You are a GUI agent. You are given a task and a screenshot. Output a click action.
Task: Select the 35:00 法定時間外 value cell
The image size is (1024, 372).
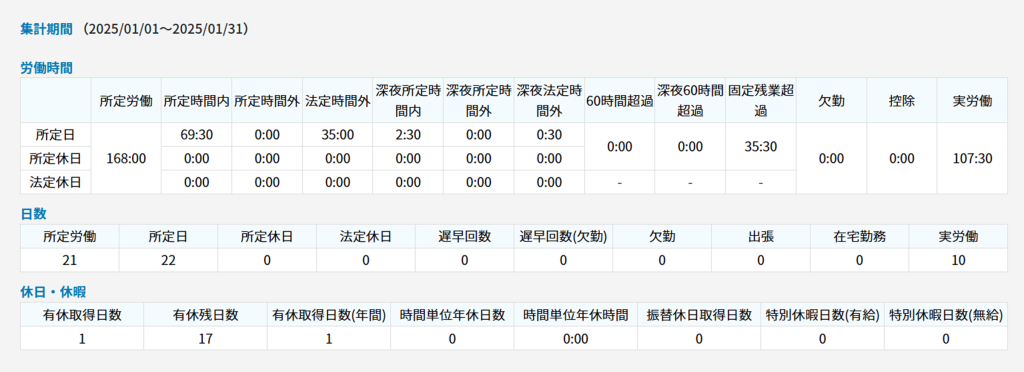[338, 134]
